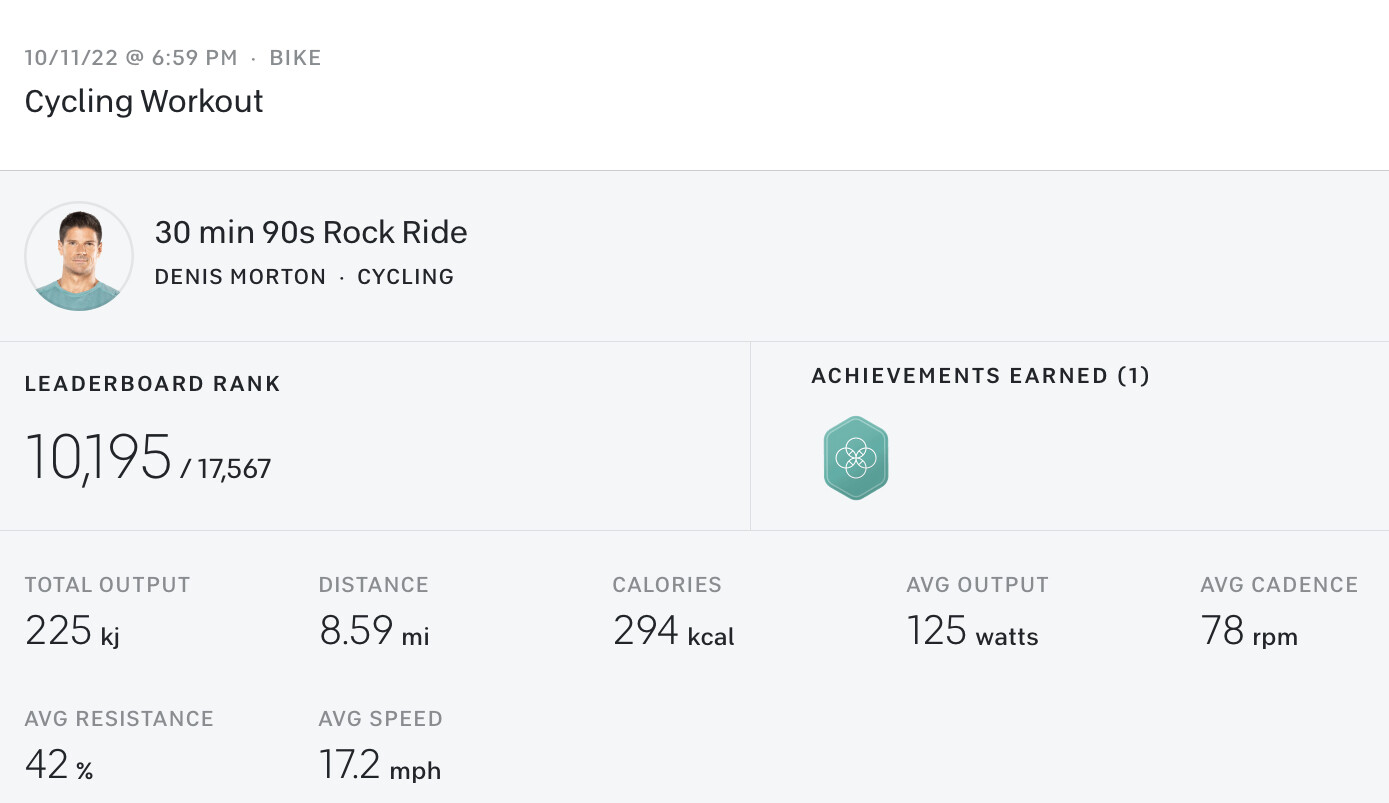Screen dimensions: 1389x803
Task: Select the Distance 8.59 mi stat
Action: (375, 612)
